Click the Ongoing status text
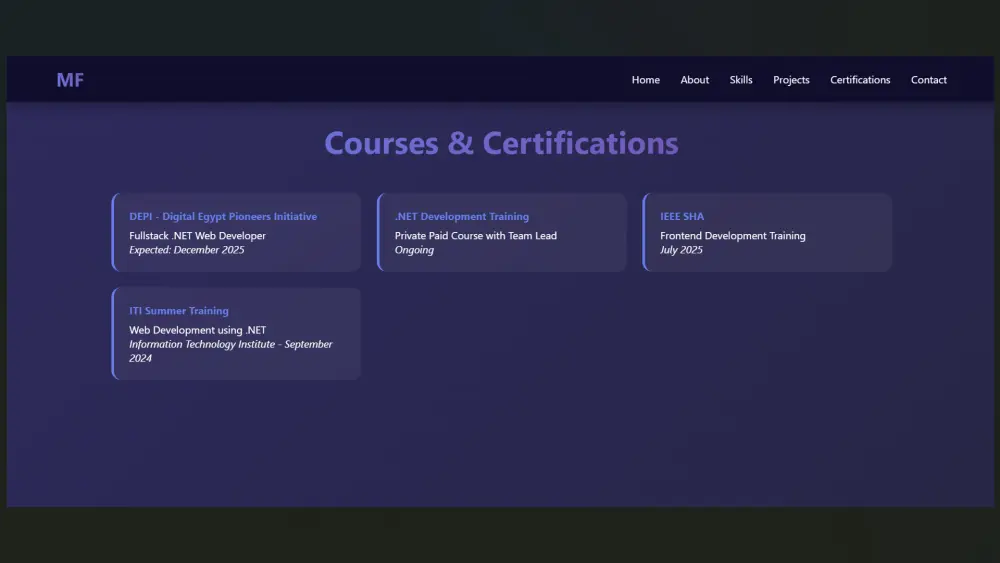Viewport: 1000px width, 563px height. click(x=414, y=250)
